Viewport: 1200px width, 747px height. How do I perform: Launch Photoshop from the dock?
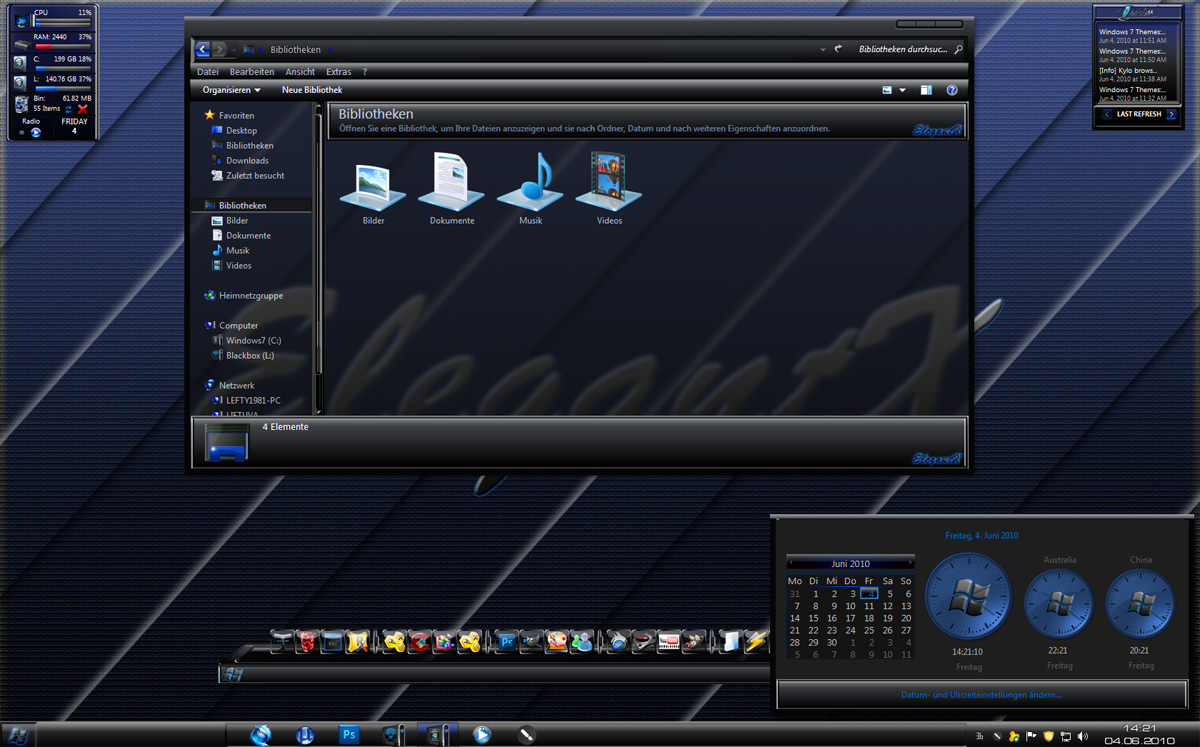pyautogui.click(x=507, y=641)
